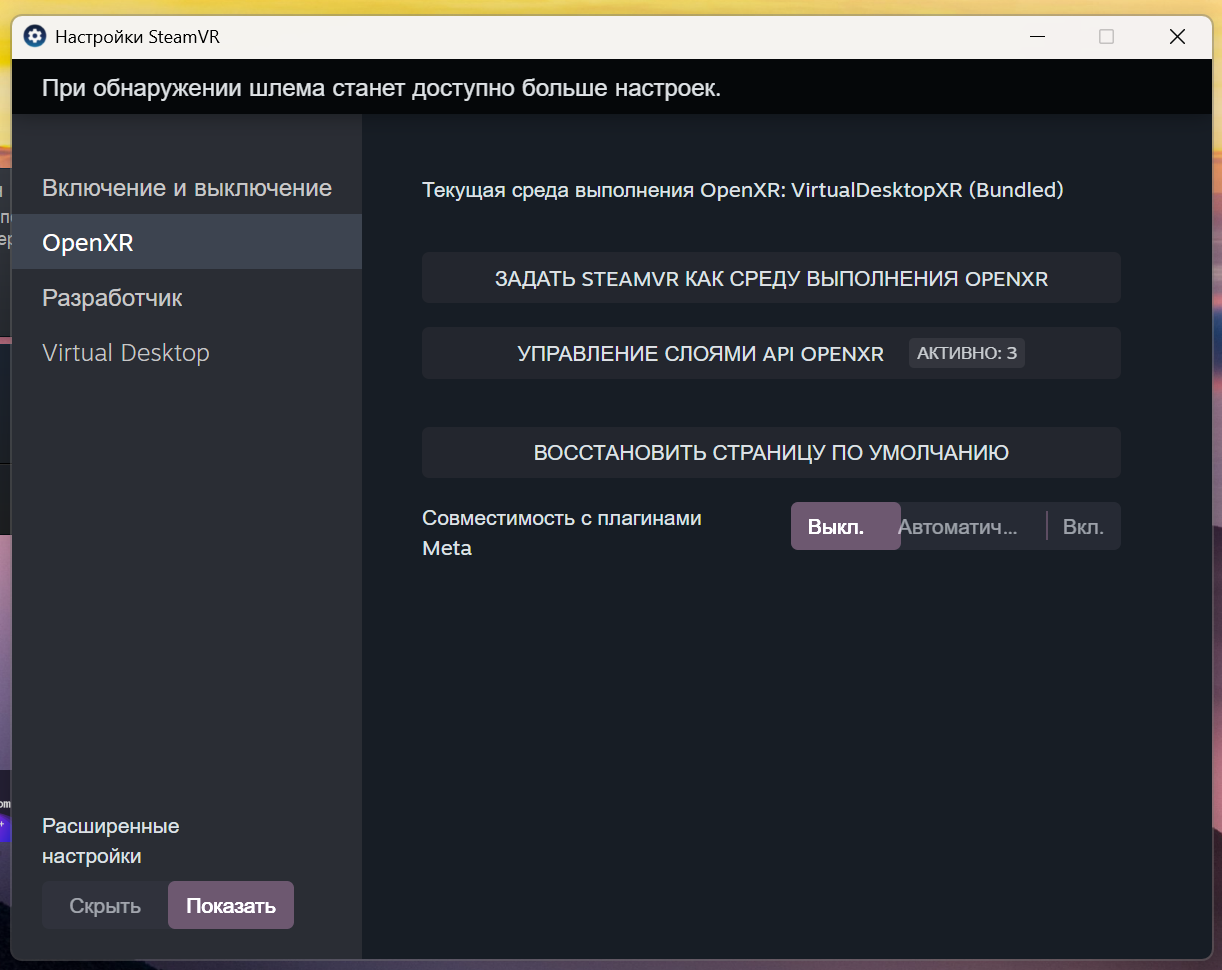
Task: Click the headset detection notice banner
Action: tap(611, 88)
